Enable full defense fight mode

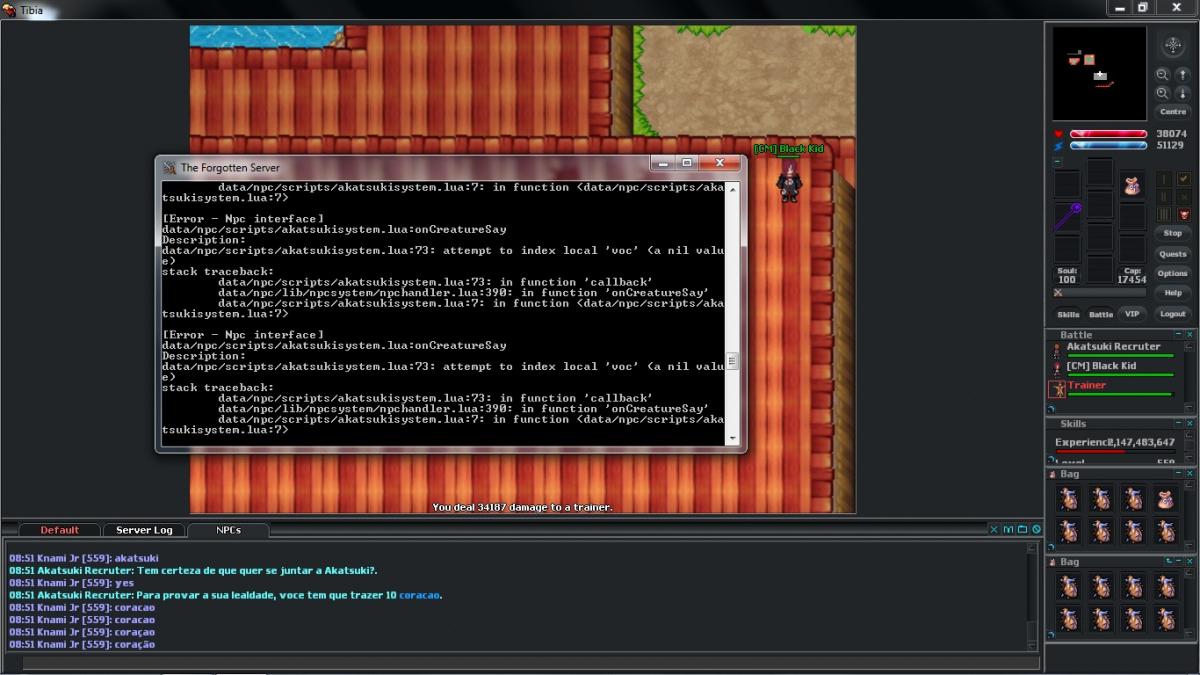point(1162,215)
